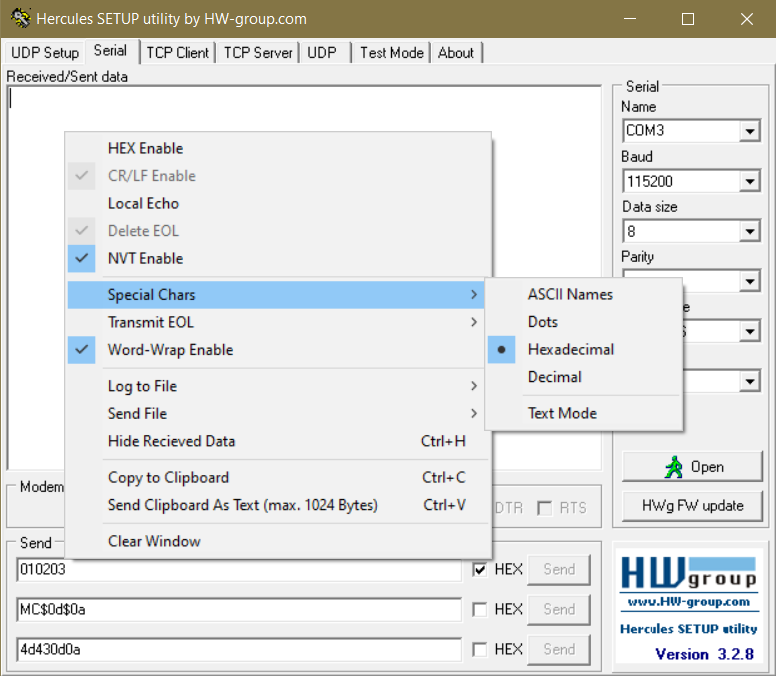Select Hexadecimal special chars option

coord(584,349)
